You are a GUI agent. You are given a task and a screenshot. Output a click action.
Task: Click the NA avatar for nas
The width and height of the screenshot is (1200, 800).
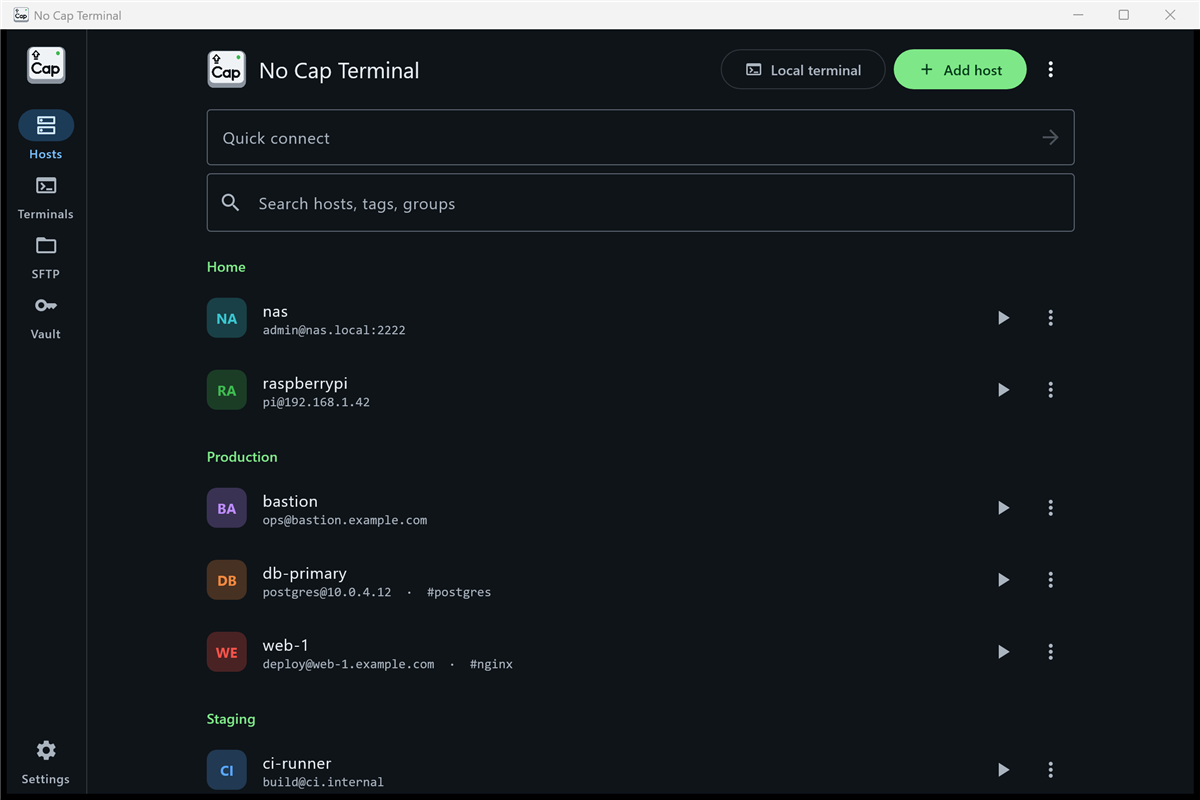pos(227,318)
